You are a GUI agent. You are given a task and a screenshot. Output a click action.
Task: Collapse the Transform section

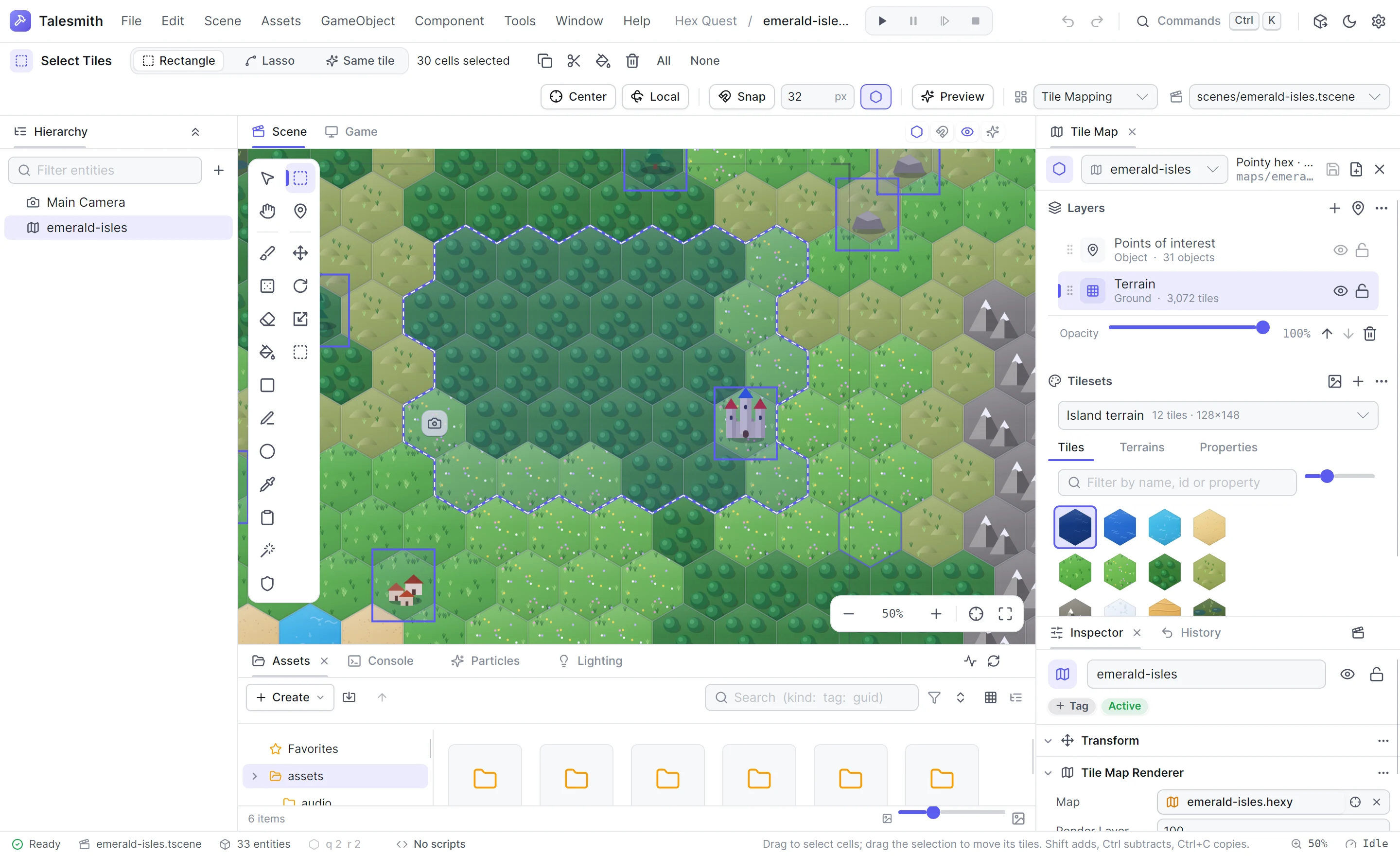point(1048,741)
